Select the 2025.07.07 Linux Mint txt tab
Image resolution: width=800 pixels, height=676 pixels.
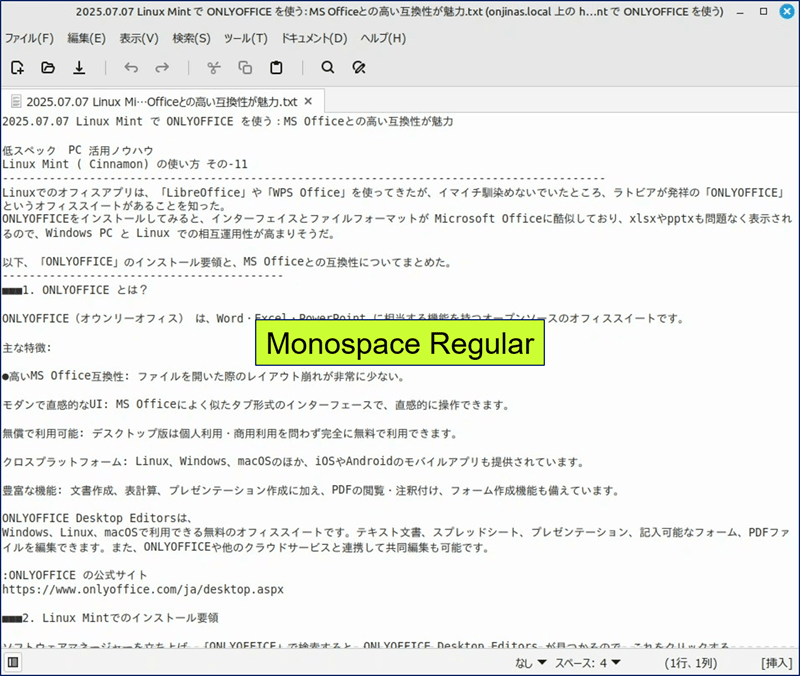pyautogui.click(x=162, y=102)
